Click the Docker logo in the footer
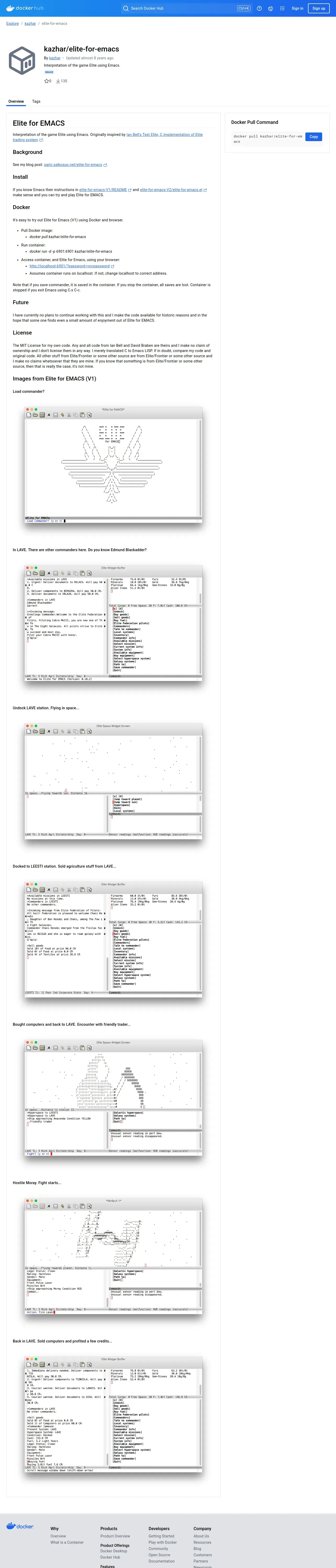336x1568 pixels. pos(20,1526)
